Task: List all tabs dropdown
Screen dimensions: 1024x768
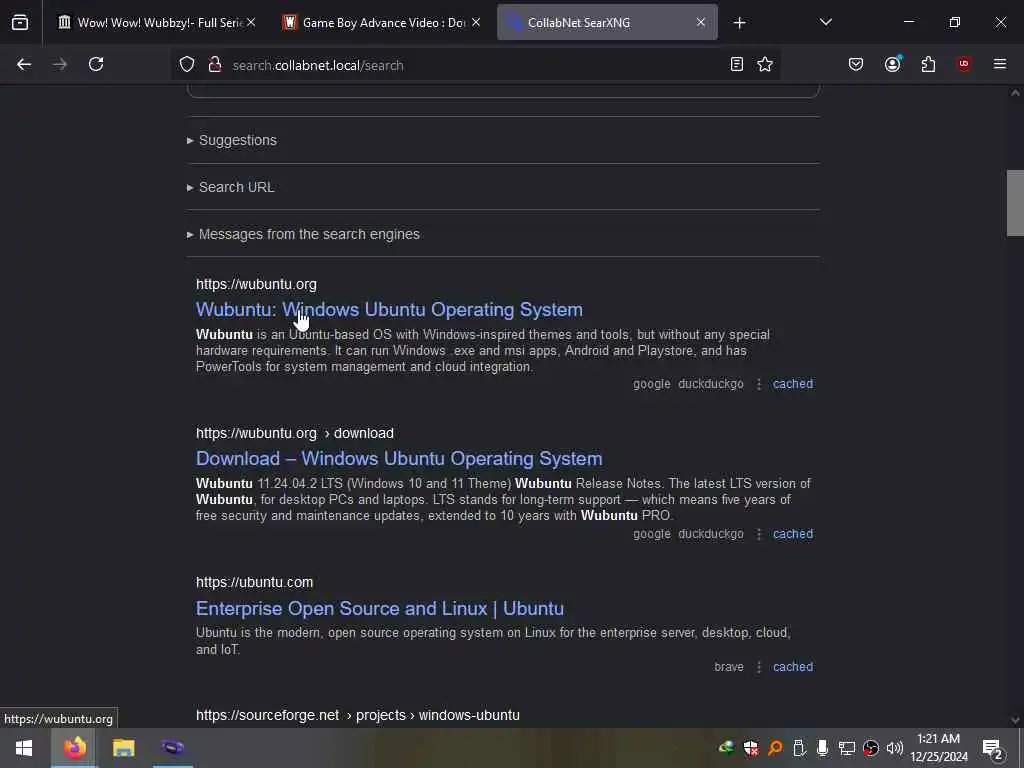Action: [825, 22]
